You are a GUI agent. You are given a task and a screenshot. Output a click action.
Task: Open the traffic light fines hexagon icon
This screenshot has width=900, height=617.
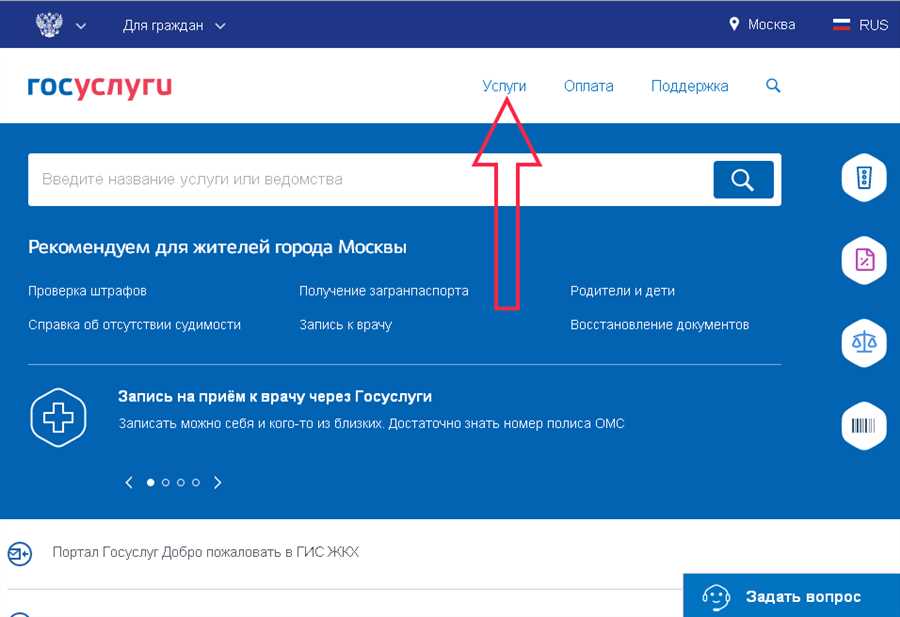(864, 177)
